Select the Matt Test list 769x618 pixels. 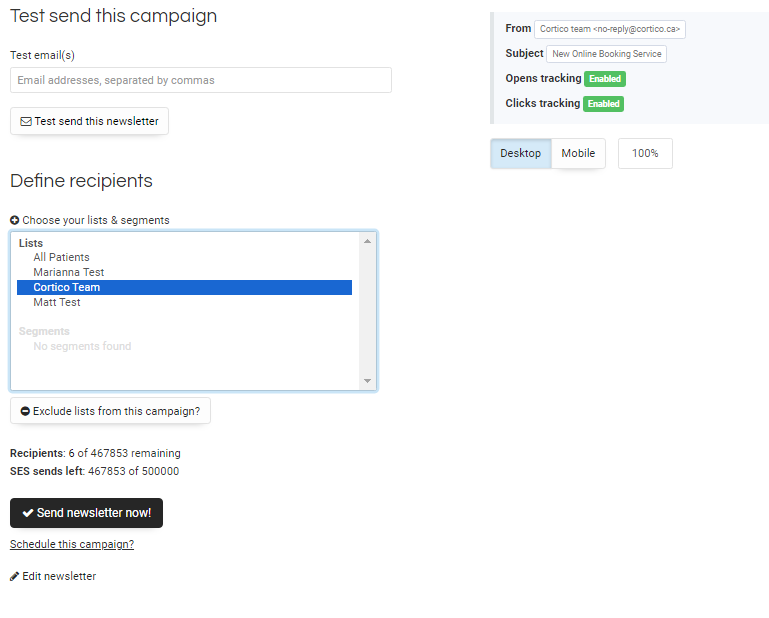pos(57,302)
